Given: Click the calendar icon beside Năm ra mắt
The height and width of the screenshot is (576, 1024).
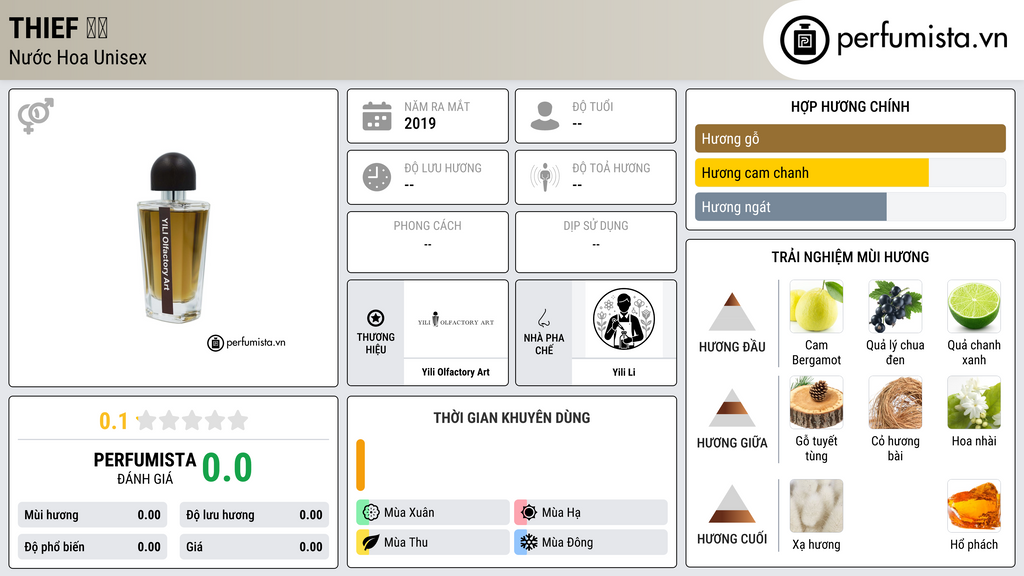Looking at the screenshot, I should point(377,116).
